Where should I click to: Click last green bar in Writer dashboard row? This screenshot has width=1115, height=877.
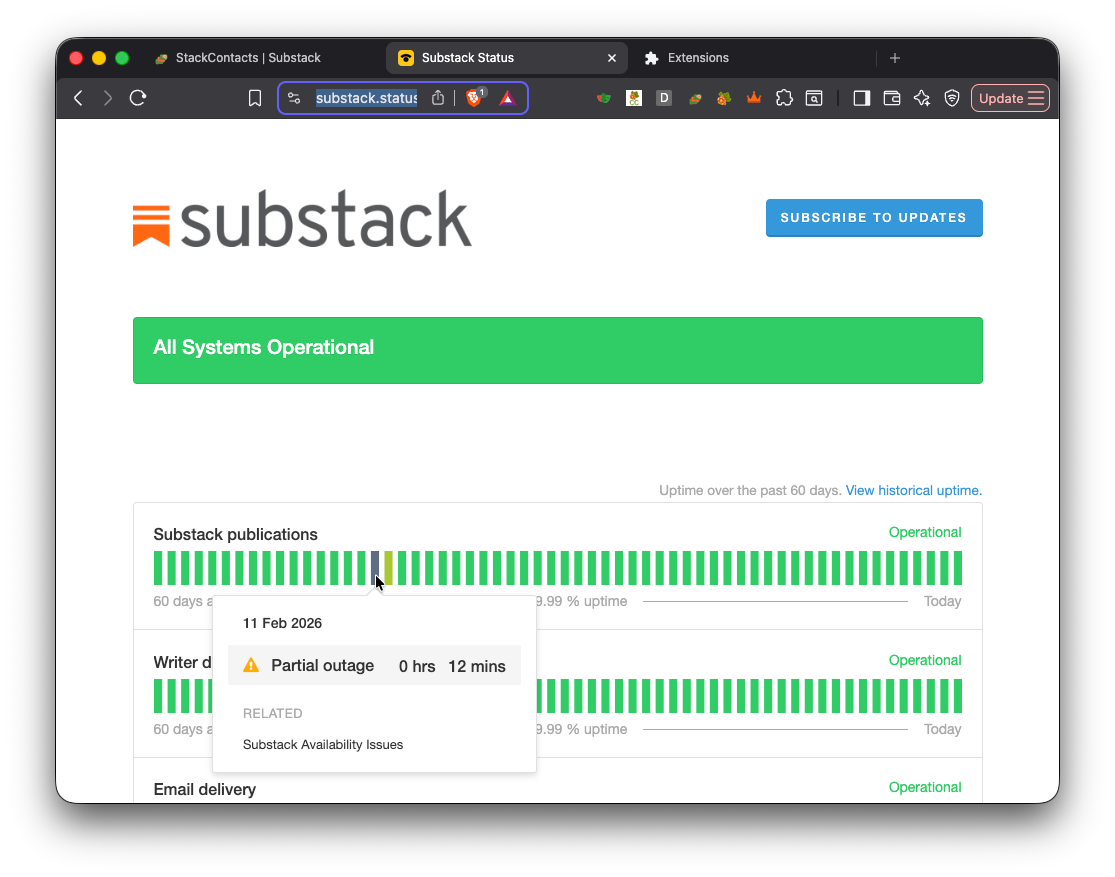(x=958, y=696)
